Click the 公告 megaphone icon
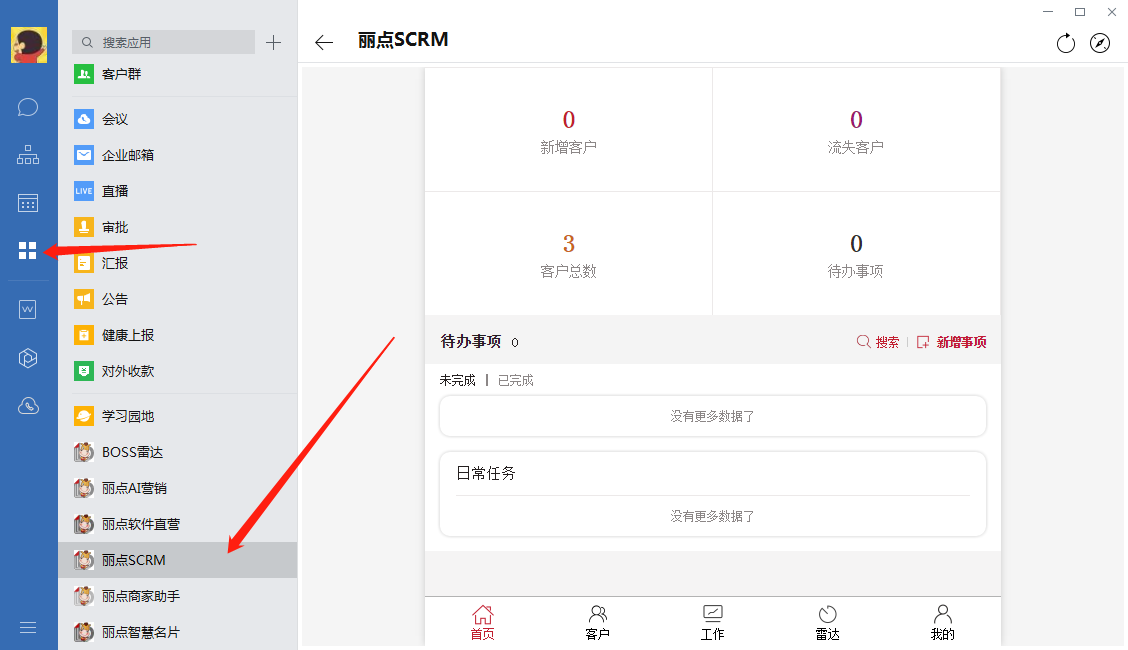This screenshot has width=1128, height=650. tap(84, 299)
